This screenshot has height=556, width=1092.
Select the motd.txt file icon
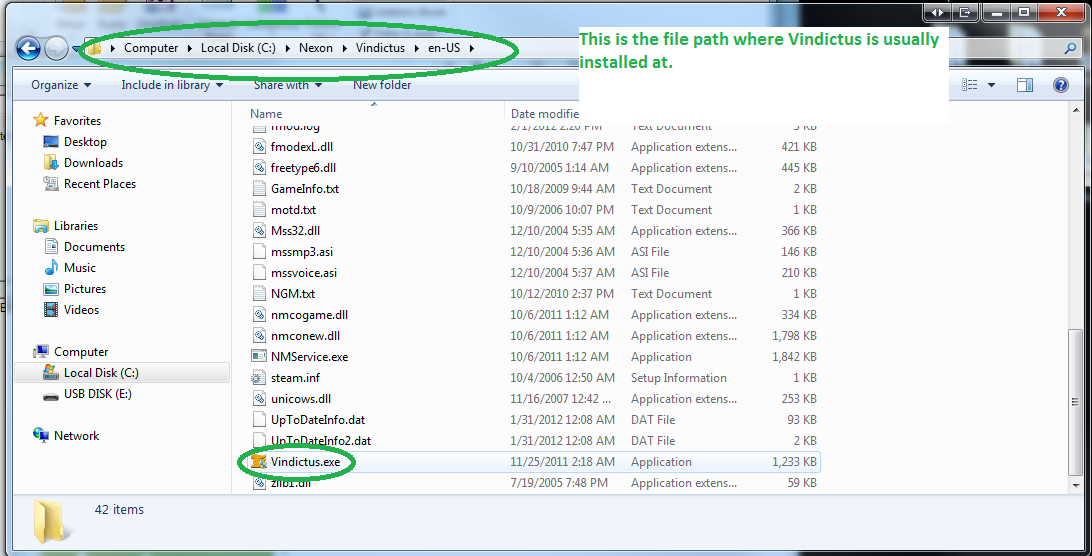(259, 210)
